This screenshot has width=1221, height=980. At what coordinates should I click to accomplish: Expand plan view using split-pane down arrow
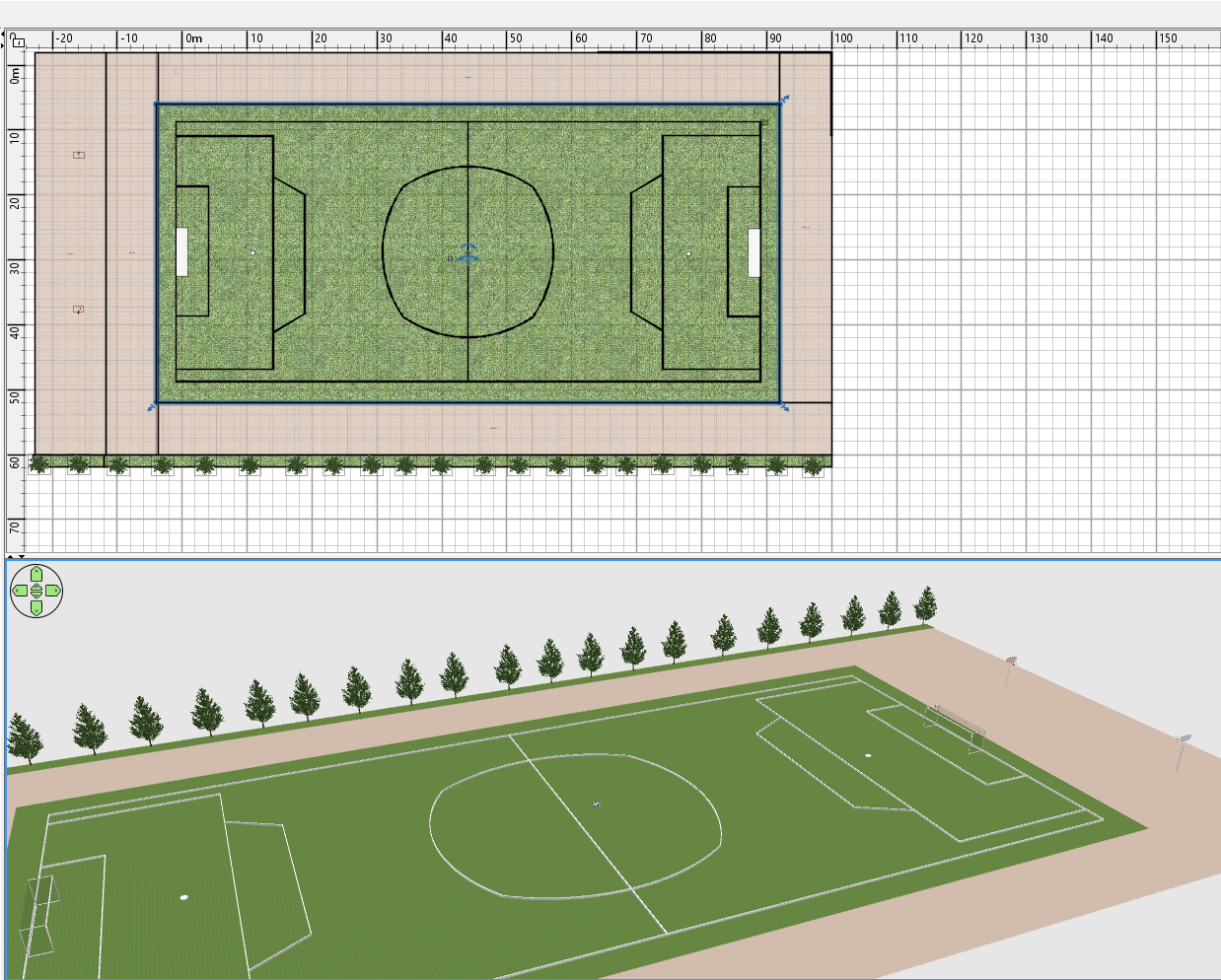tap(21, 558)
